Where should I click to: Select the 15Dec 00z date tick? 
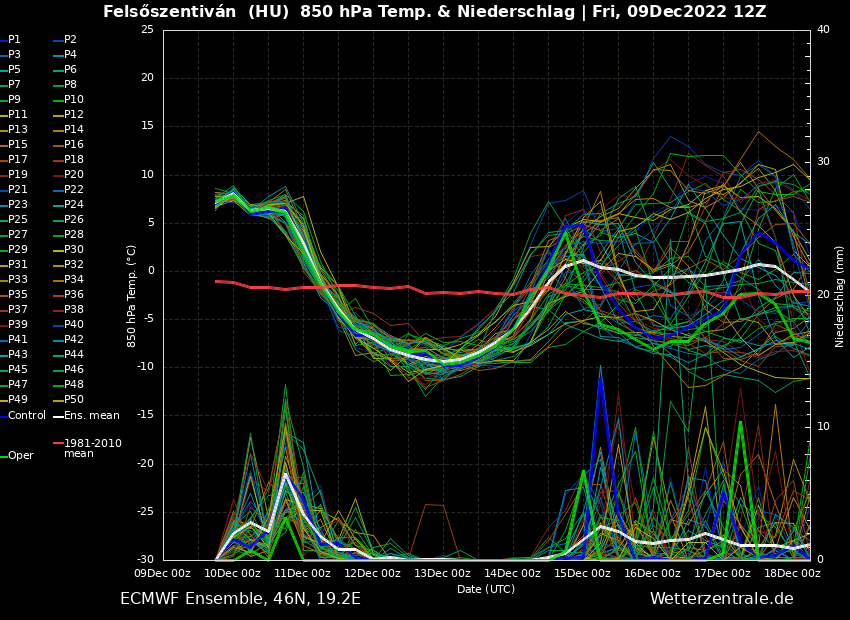click(582, 573)
